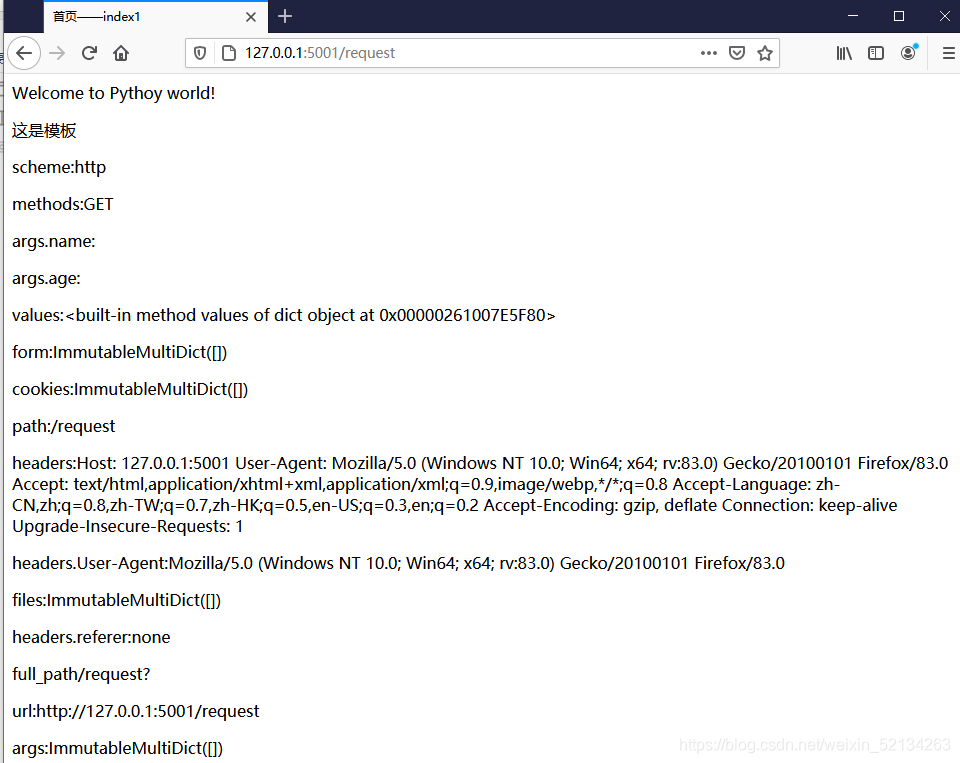Viewport: 960px width, 763px height.
Task: Save the page to Pocket
Action: click(737, 53)
